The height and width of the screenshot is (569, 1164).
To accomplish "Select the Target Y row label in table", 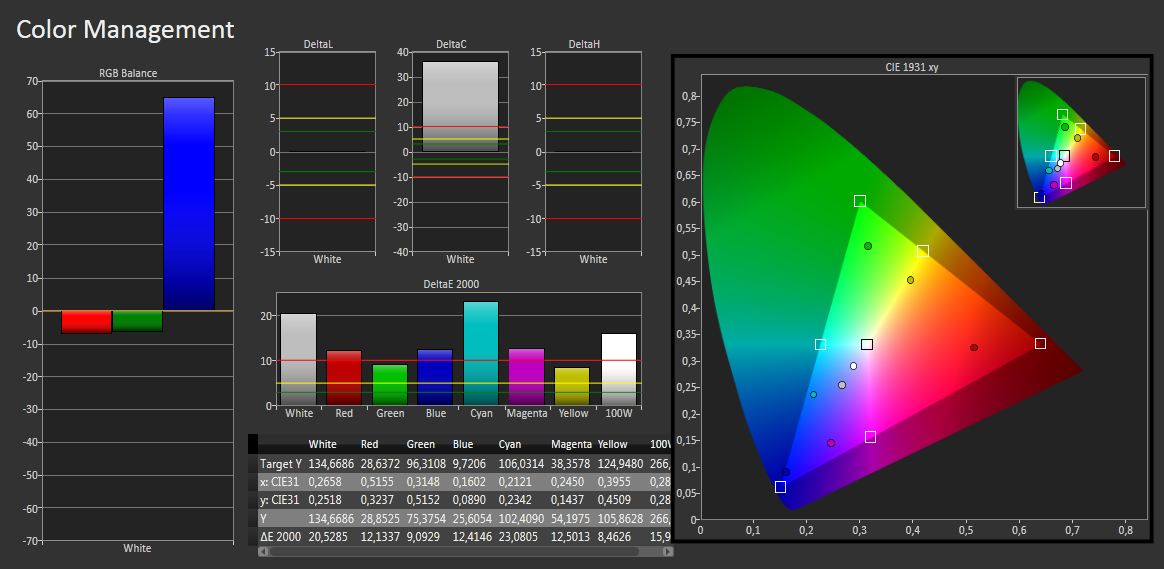I will tap(280, 464).
